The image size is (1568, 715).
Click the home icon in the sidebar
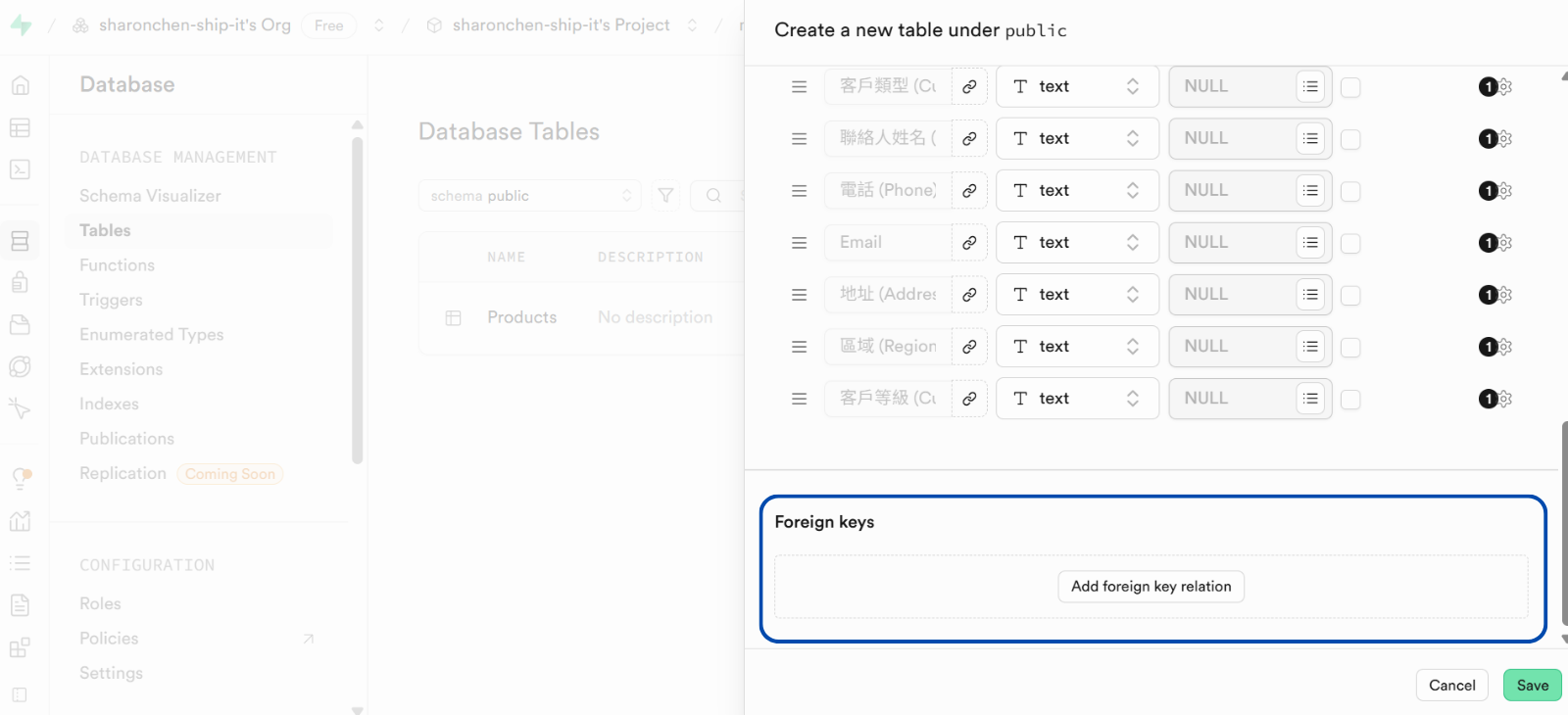(x=20, y=85)
